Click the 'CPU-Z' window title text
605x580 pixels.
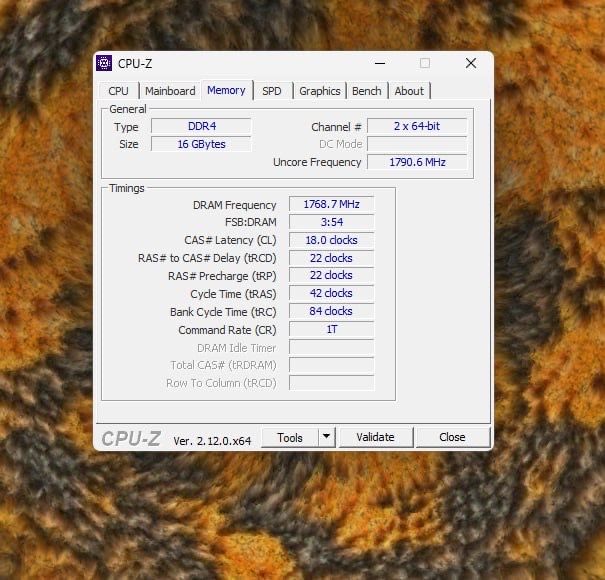[135, 64]
